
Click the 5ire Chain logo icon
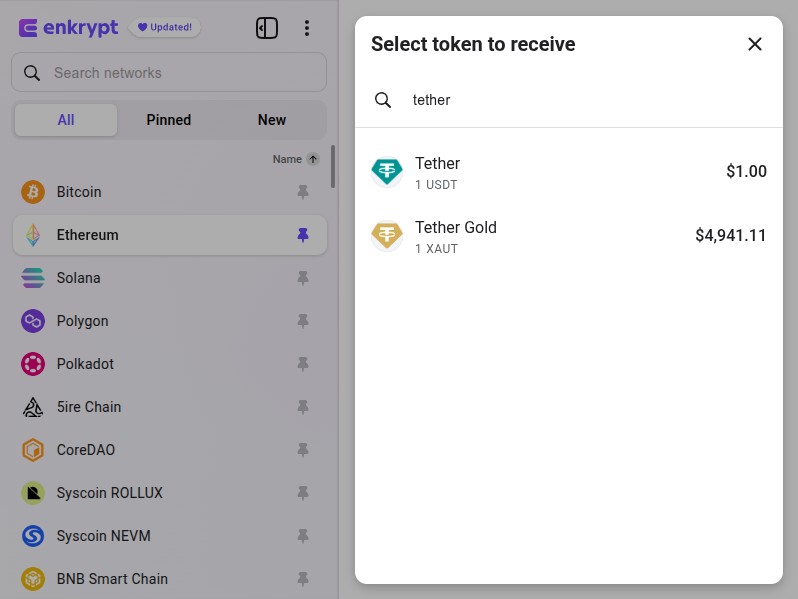33,407
